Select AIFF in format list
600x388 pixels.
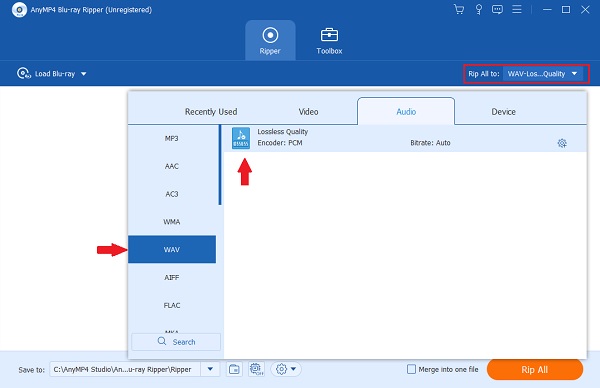pos(172,277)
